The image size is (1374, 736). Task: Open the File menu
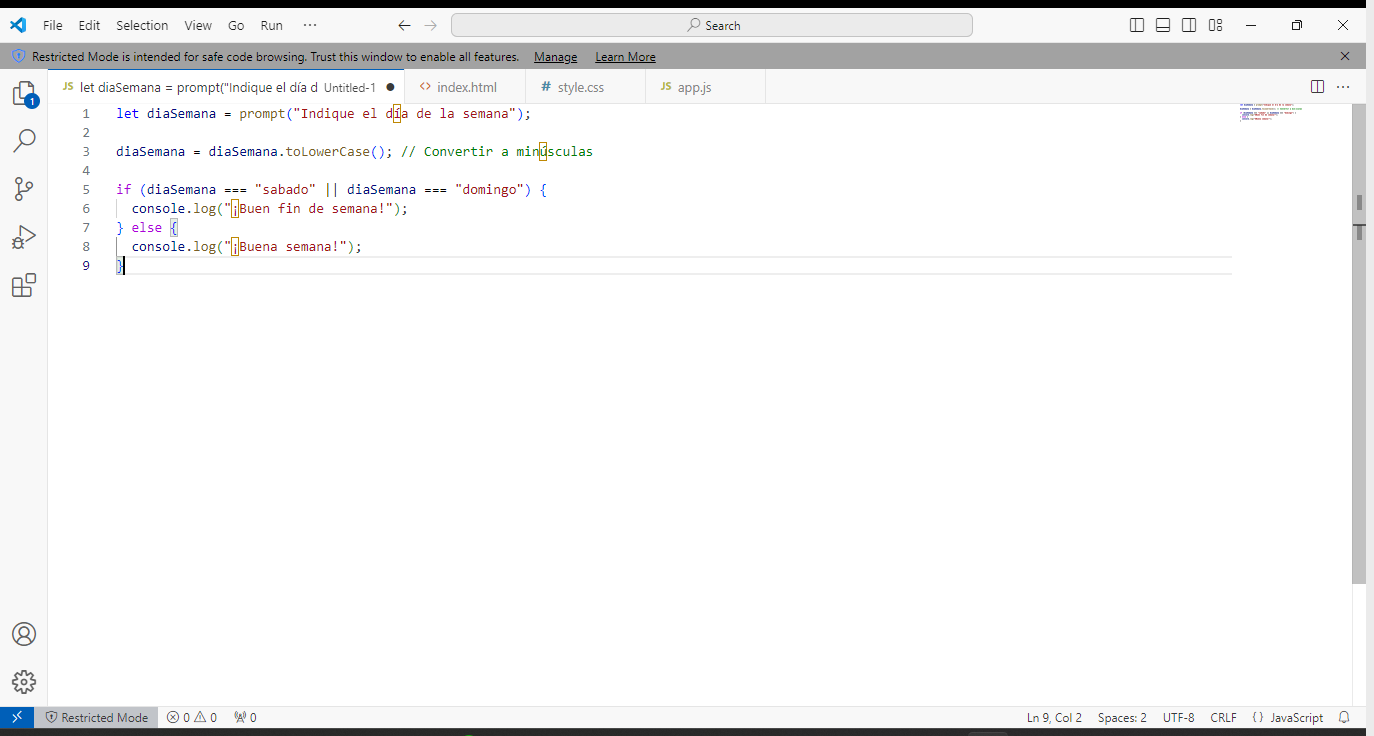click(53, 25)
